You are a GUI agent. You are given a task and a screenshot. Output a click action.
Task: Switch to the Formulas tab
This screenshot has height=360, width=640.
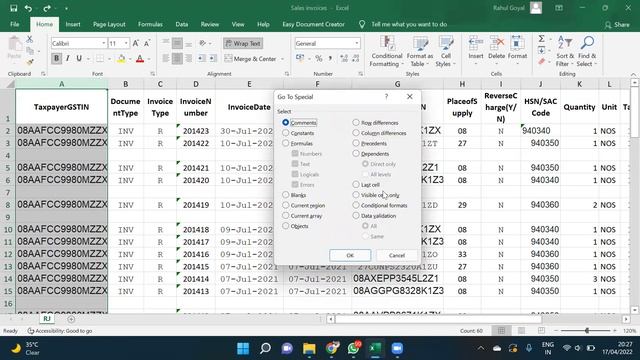(x=150, y=24)
